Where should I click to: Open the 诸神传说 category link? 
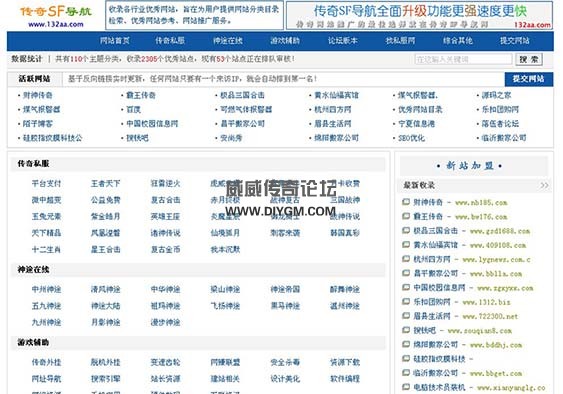pos(165,233)
